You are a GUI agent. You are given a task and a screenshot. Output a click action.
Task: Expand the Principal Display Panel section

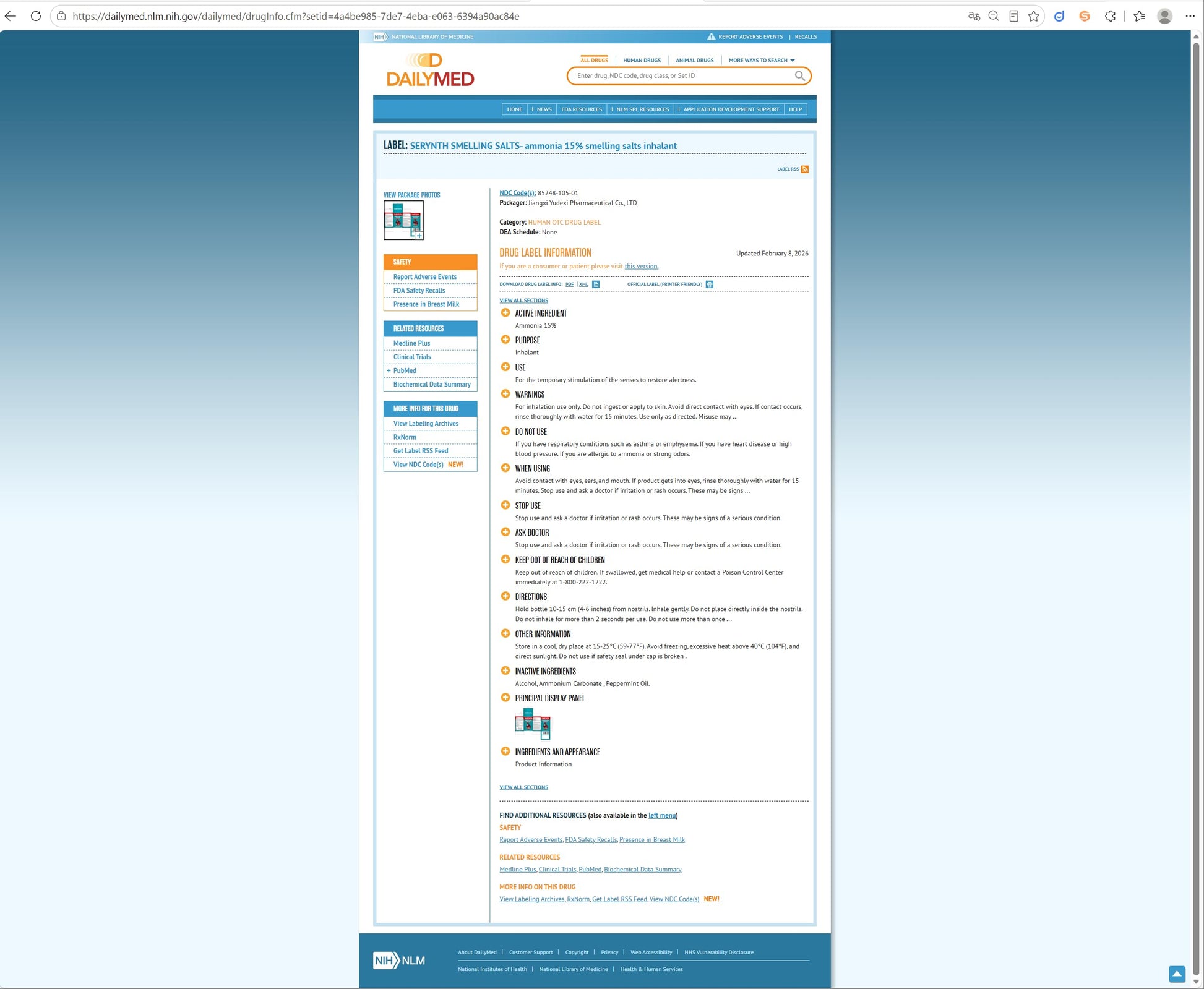pyautogui.click(x=505, y=698)
